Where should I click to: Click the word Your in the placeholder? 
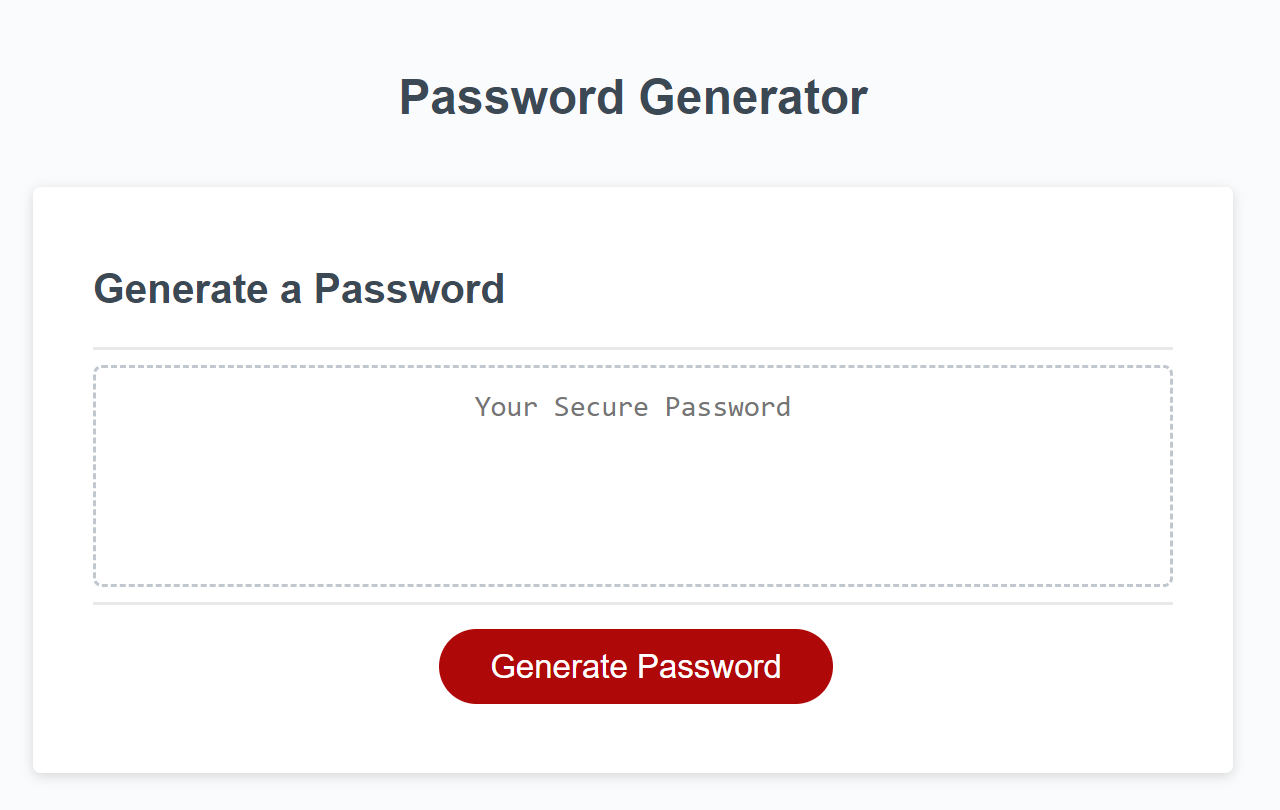pyautogui.click(x=506, y=407)
